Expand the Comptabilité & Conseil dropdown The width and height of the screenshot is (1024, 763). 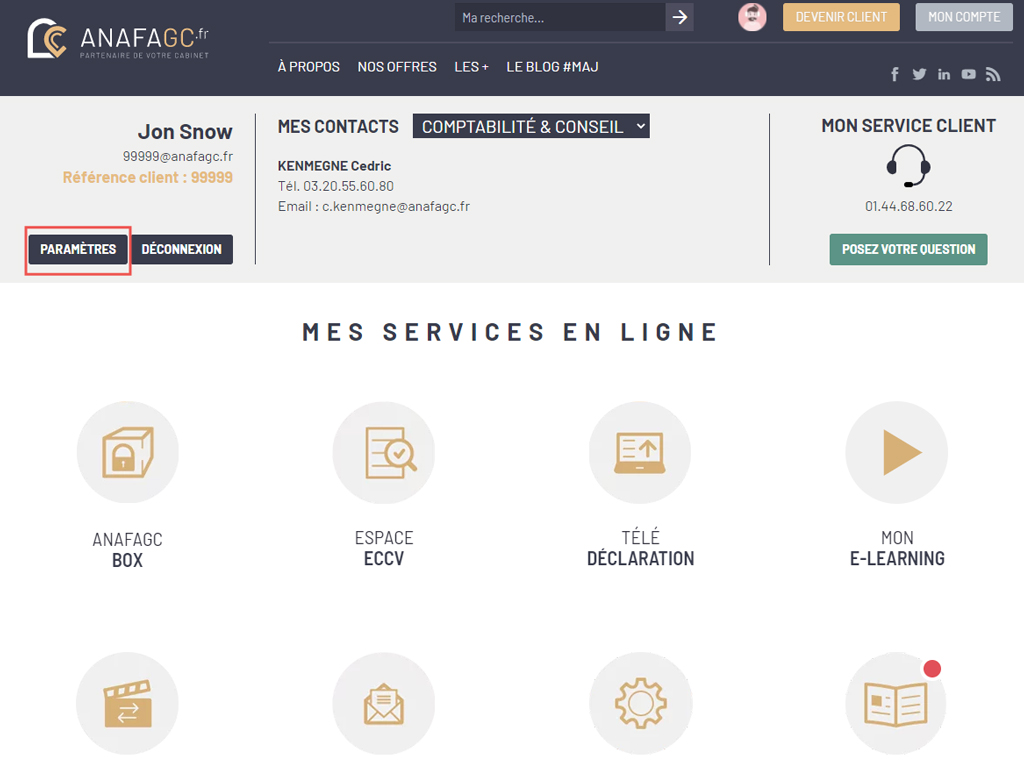(x=531, y=126)
